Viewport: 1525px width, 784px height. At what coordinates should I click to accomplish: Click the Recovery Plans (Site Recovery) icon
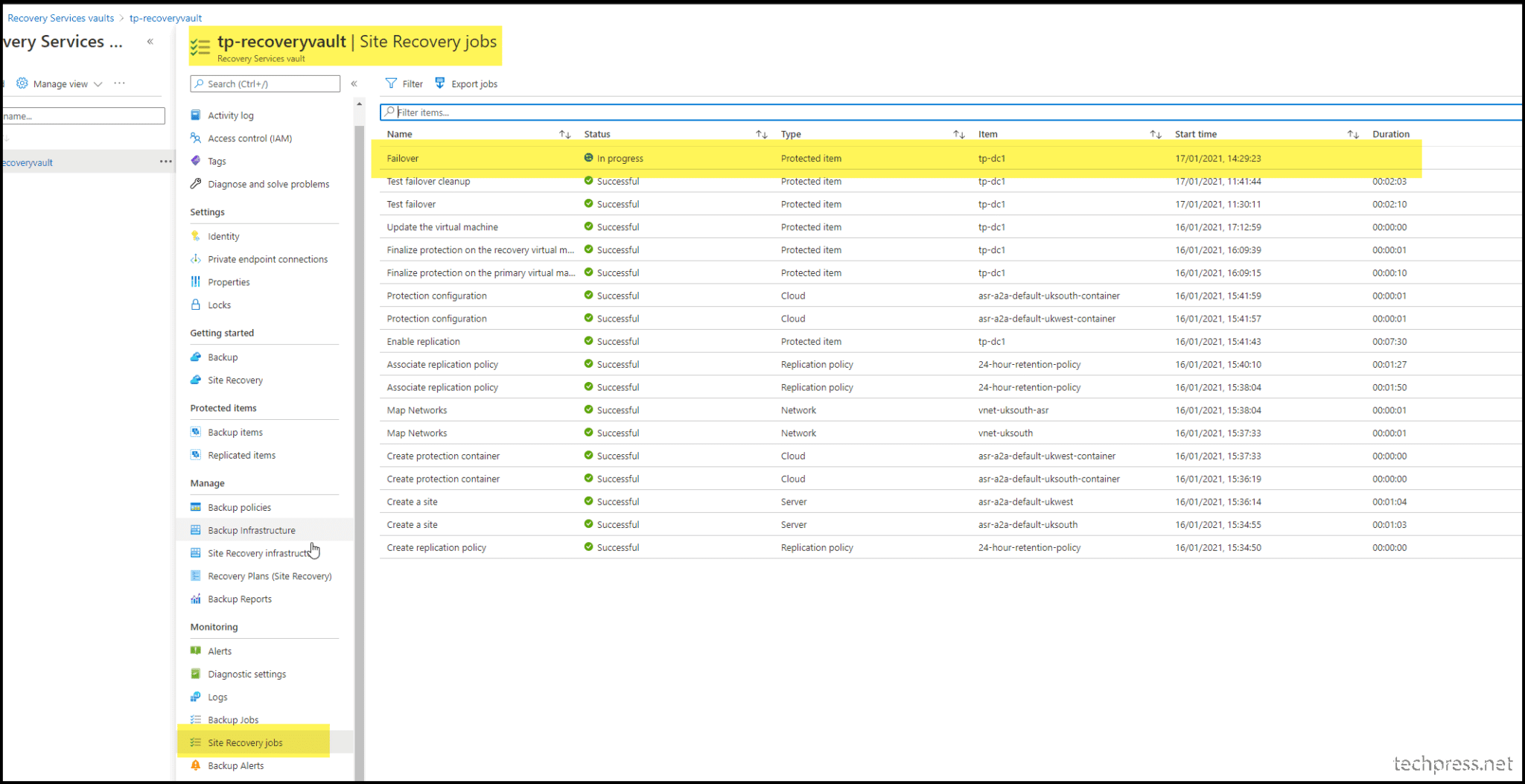(196, 576)
